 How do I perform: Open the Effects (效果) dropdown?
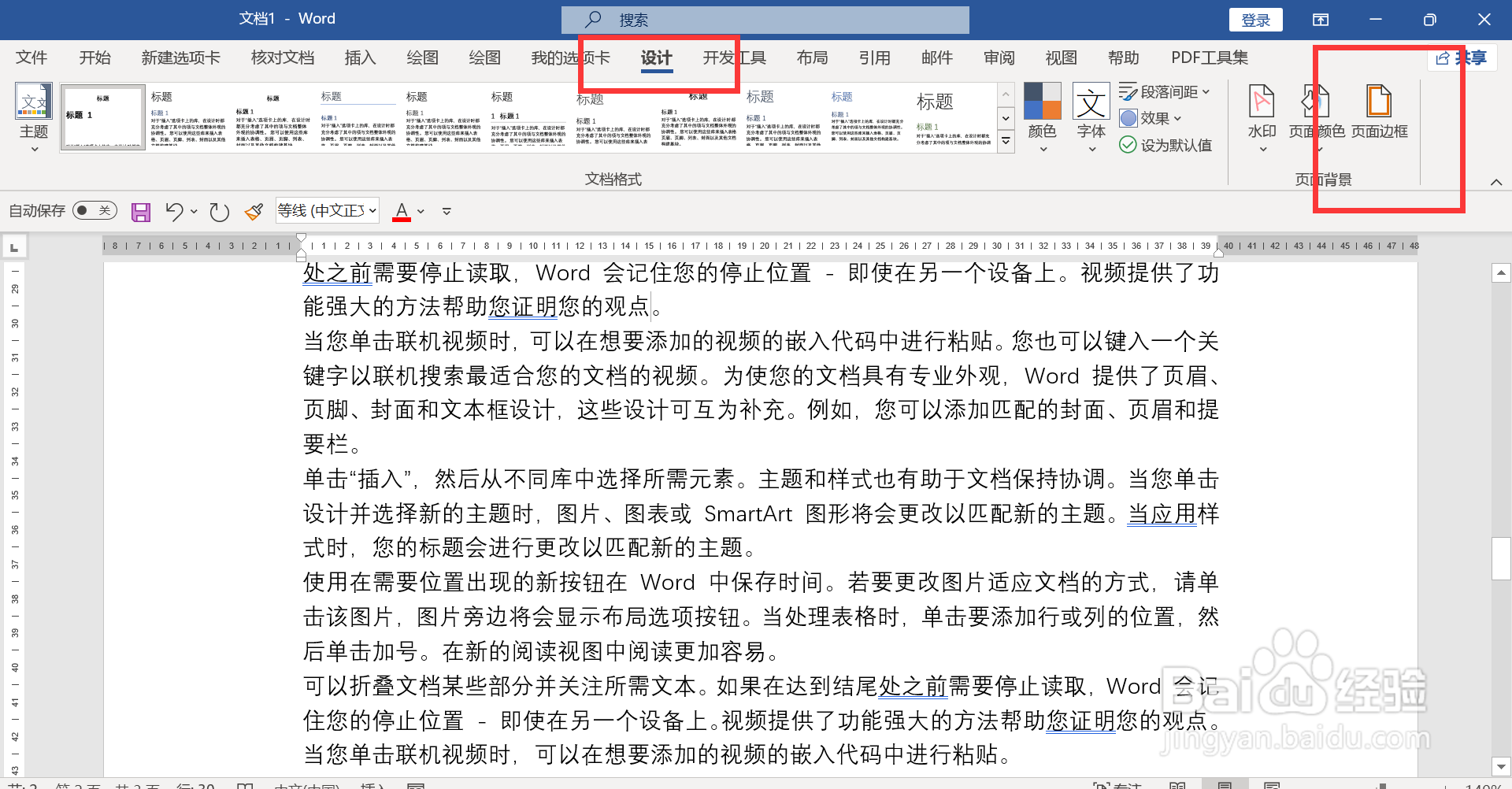(x=1151, y=118)
